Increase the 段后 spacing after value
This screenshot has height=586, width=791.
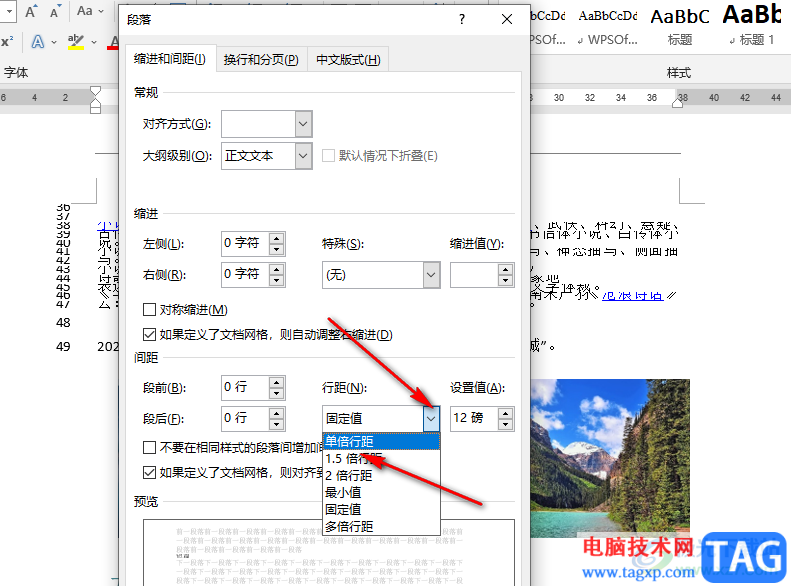[x=276, y=413]
